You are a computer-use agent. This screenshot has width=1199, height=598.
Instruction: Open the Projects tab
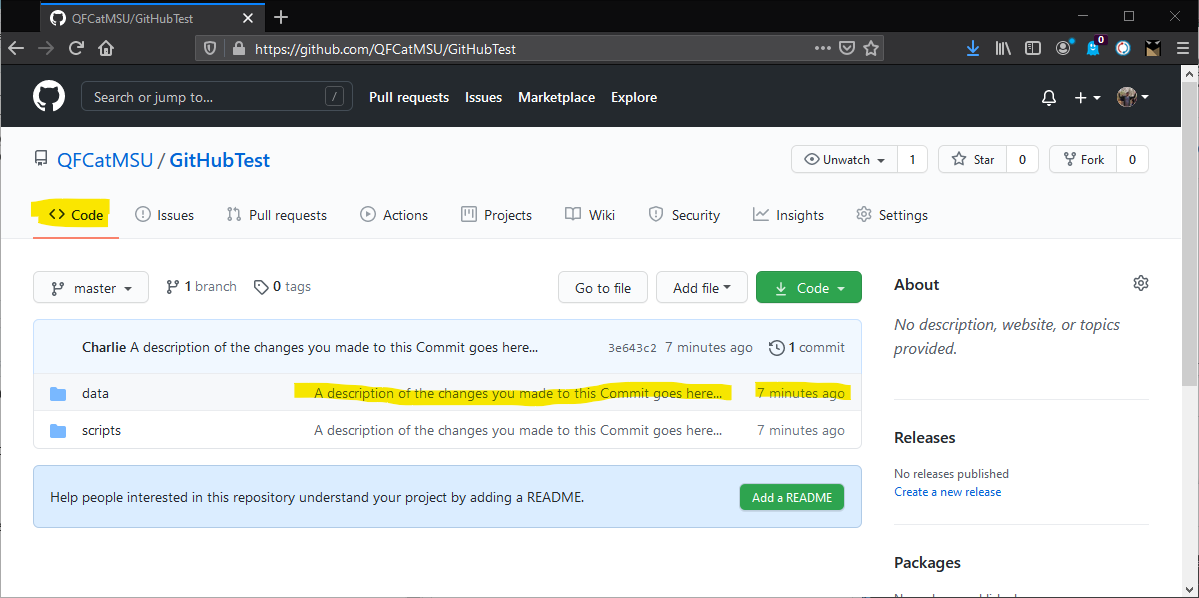coord(496,215)
